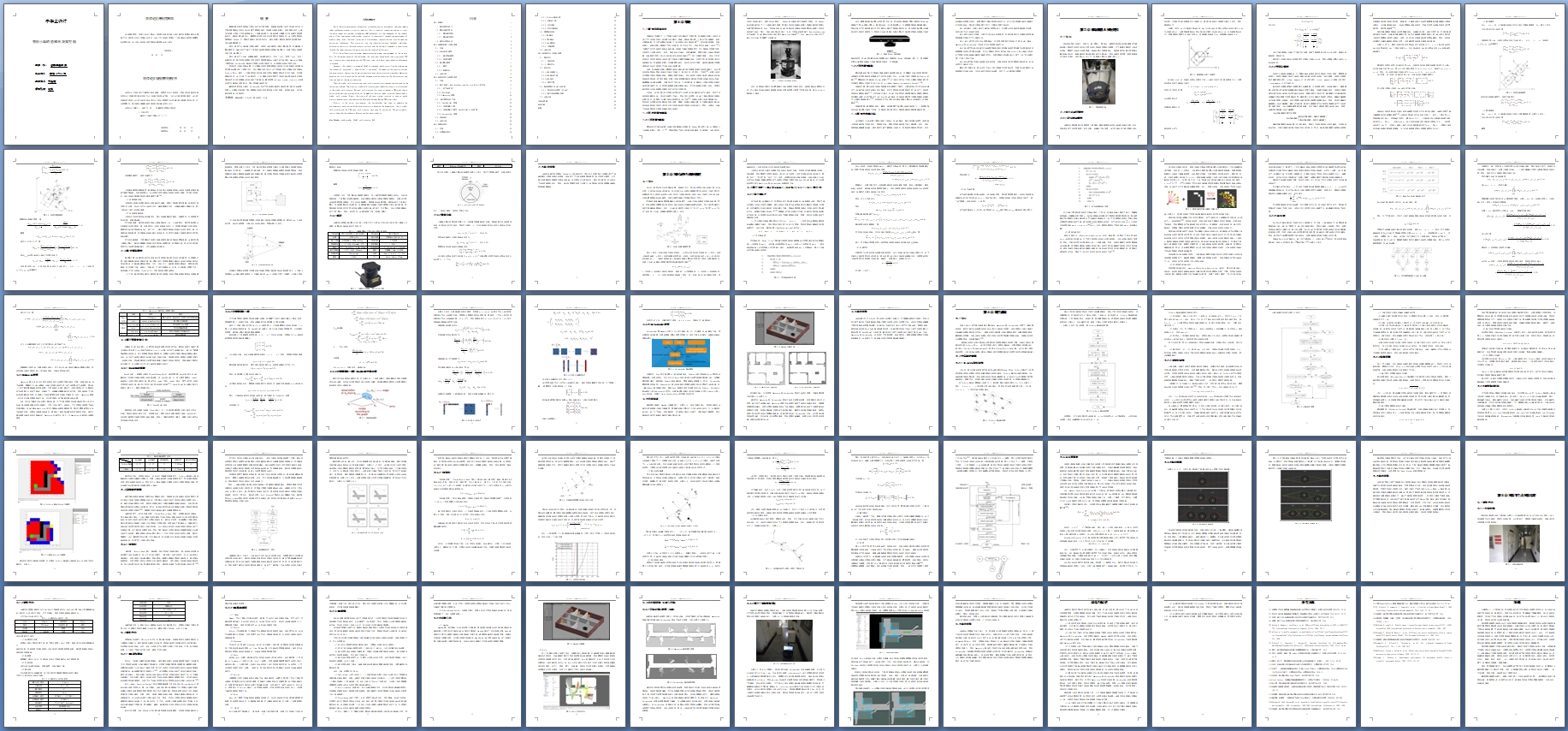Select the English Abstract page
Image resolution: width=1568 pixels, height=731 pixels.
click(366, 74)
